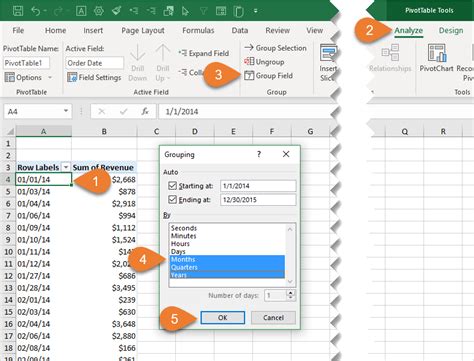Viewport: 474px width, 361px height.
Task: Select cell with date 01/01/14
Action: [43, 180]
